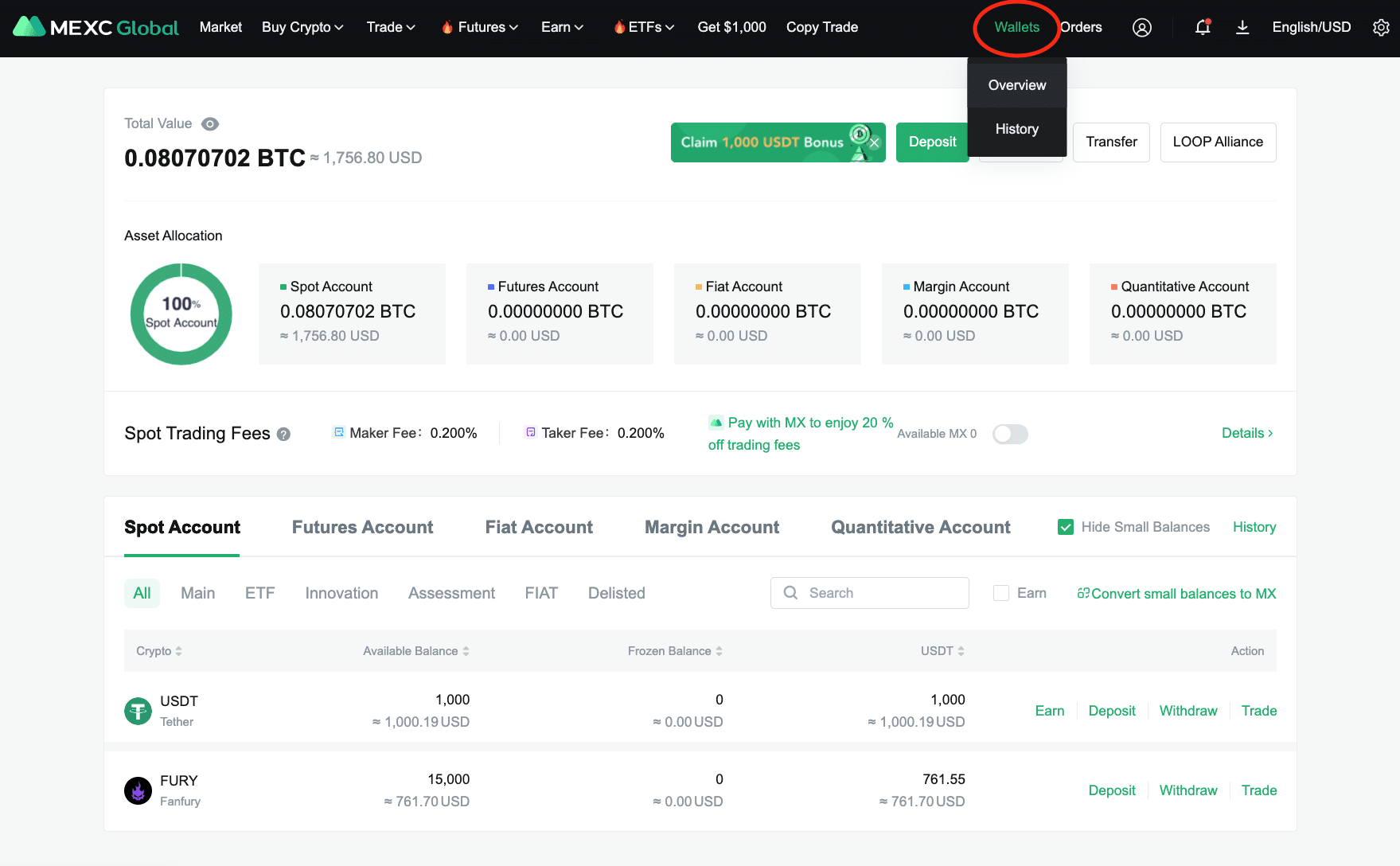This screenshot has width=1400, height=866.
Task: Click Trade in the USDT row
Action: coord(1259,711)
